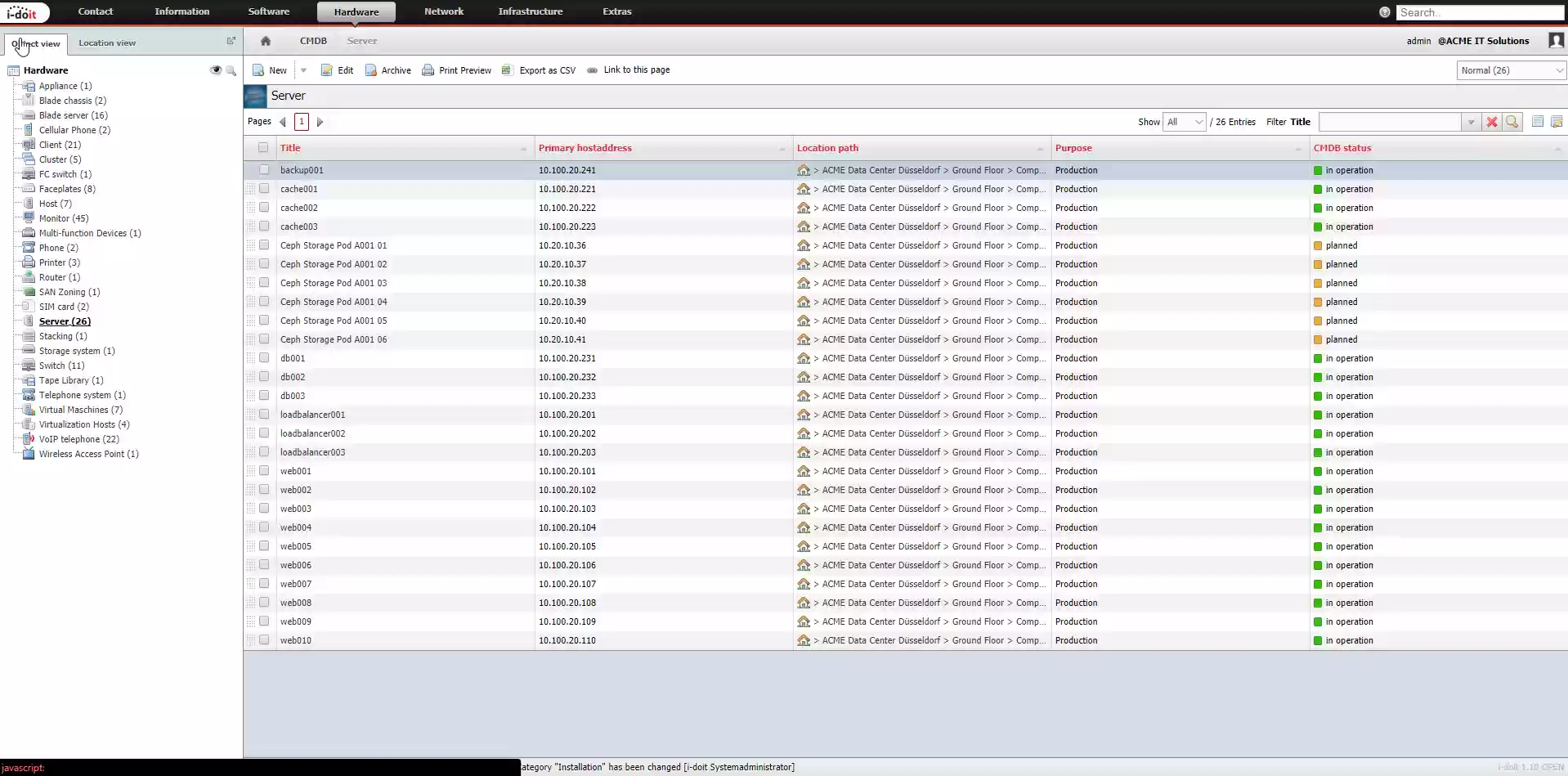Open the CMDB tab

[x=312, y=40]
